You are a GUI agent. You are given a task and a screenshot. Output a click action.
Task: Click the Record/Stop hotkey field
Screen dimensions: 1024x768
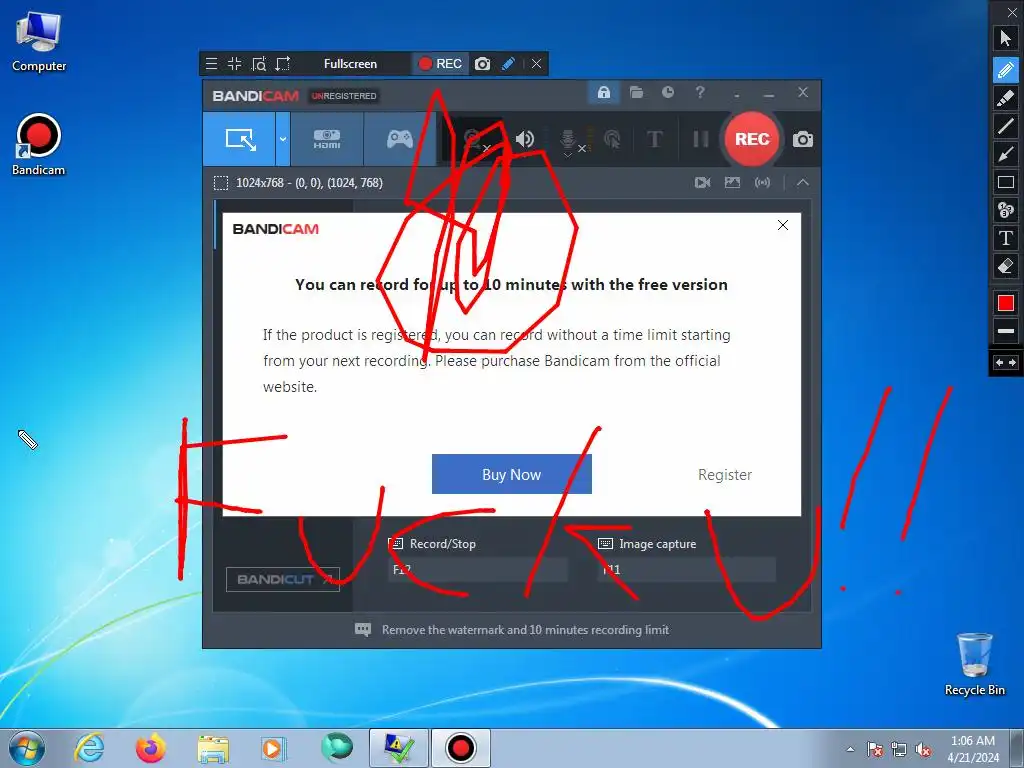tap(478, 569)
